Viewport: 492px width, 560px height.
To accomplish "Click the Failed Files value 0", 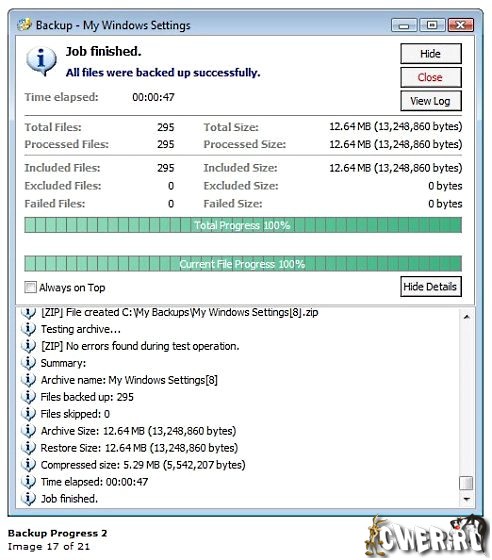I will [171, 204].
